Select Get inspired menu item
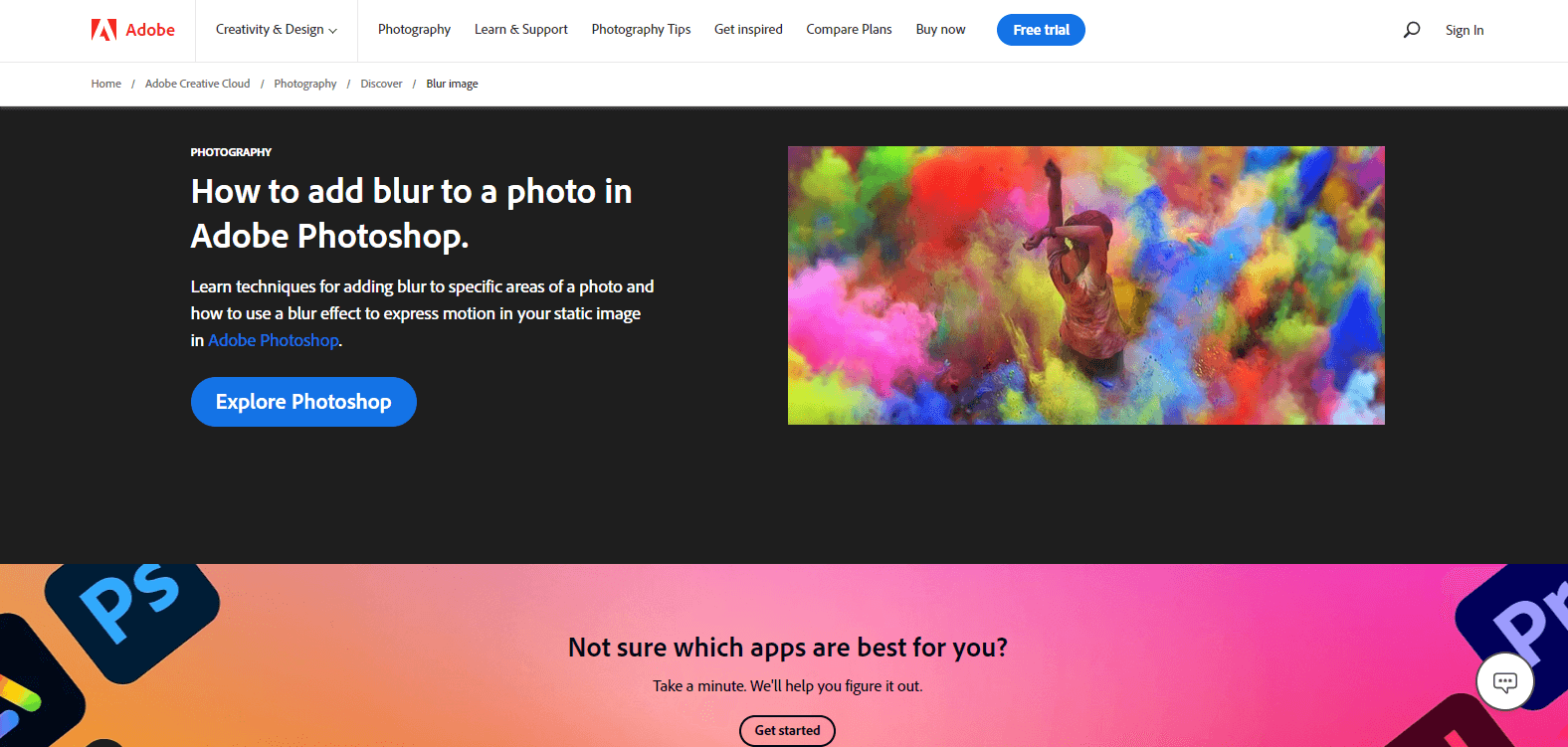 click(x=748, y=30)
